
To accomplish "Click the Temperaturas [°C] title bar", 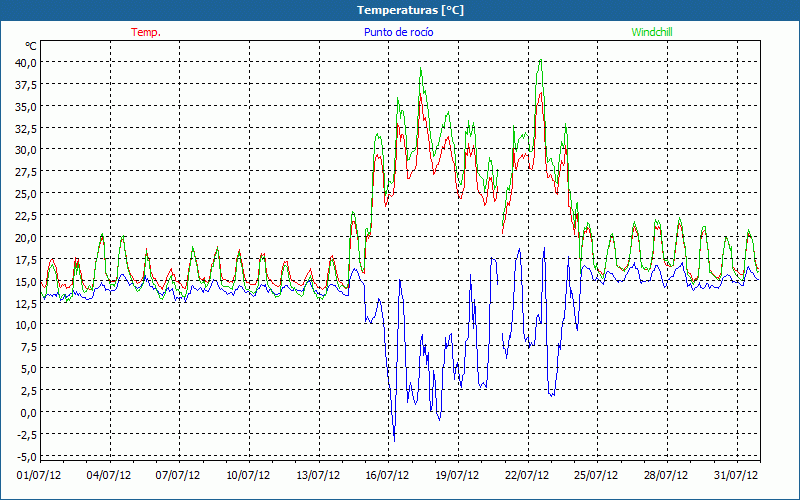I will pos(400,10).
